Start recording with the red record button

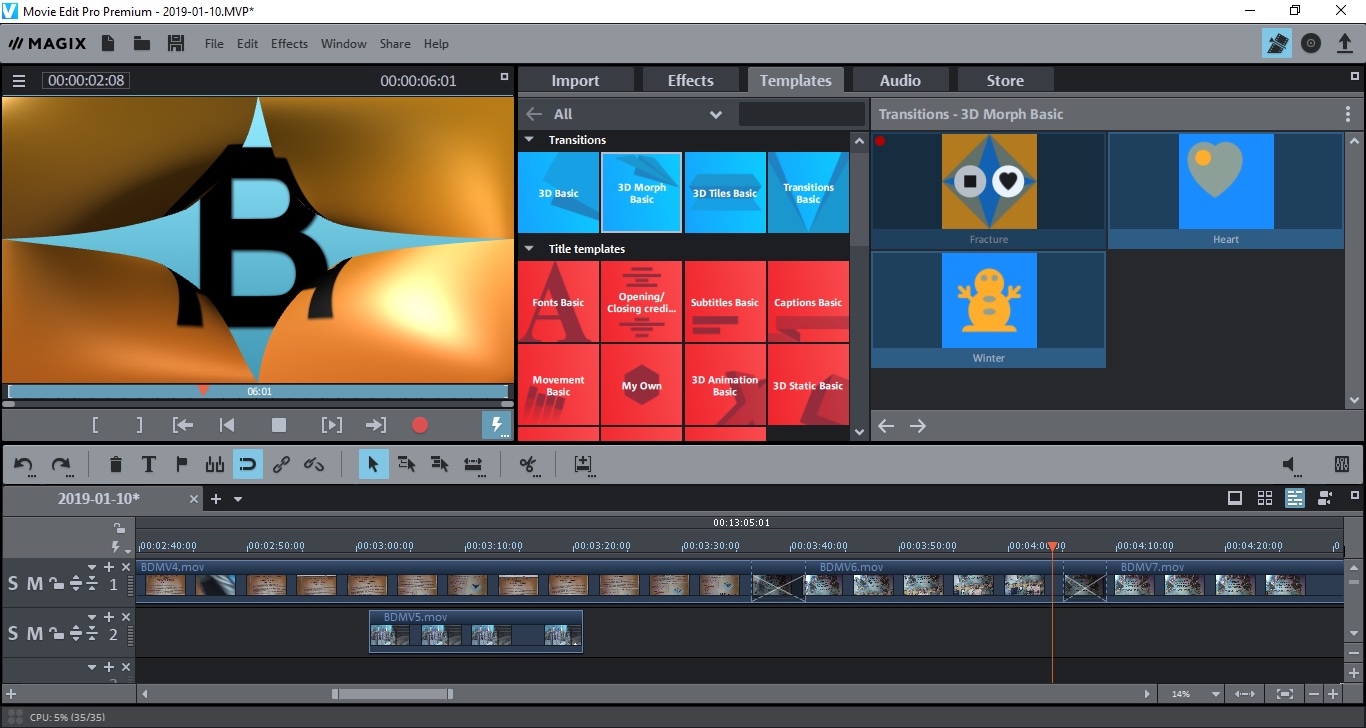pos(420,425)
